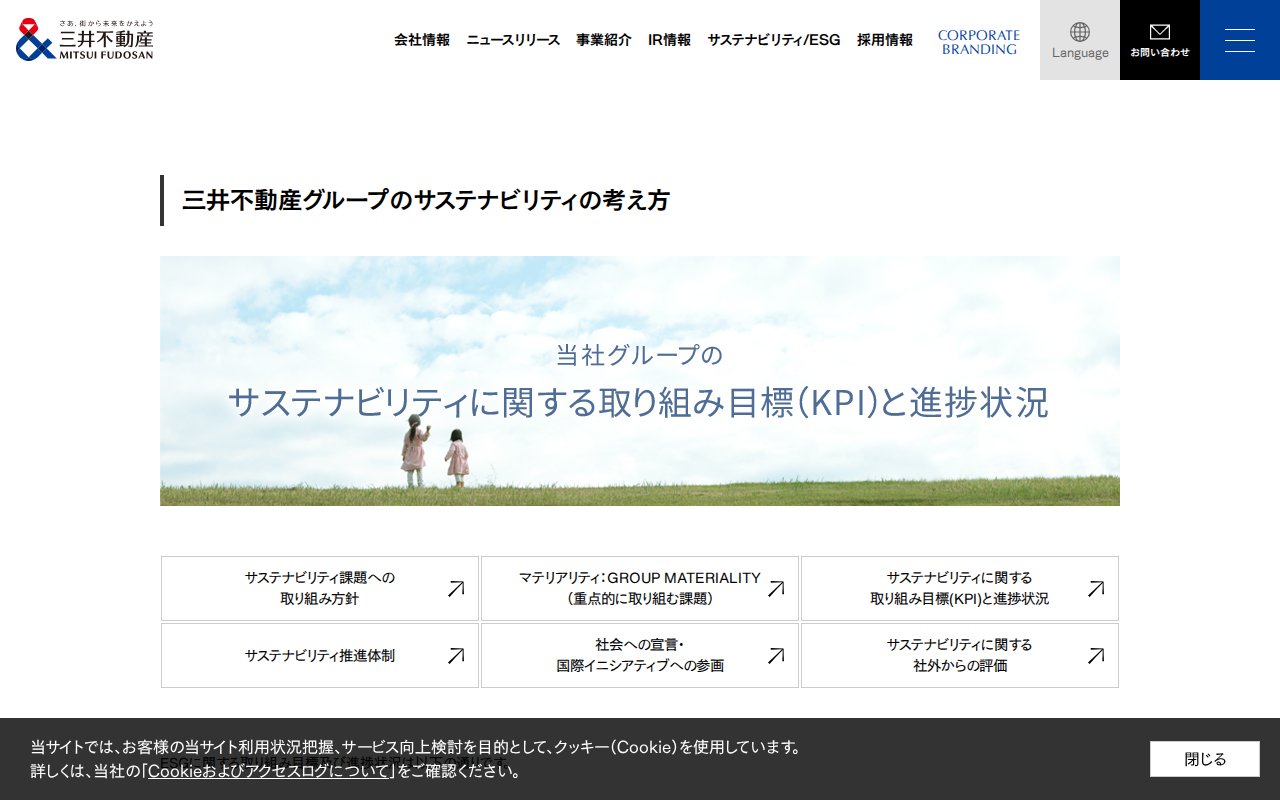This screenshot has height=800, width=1280.
Task: Open the 事業紹介 menu
Action: (604, 40)
